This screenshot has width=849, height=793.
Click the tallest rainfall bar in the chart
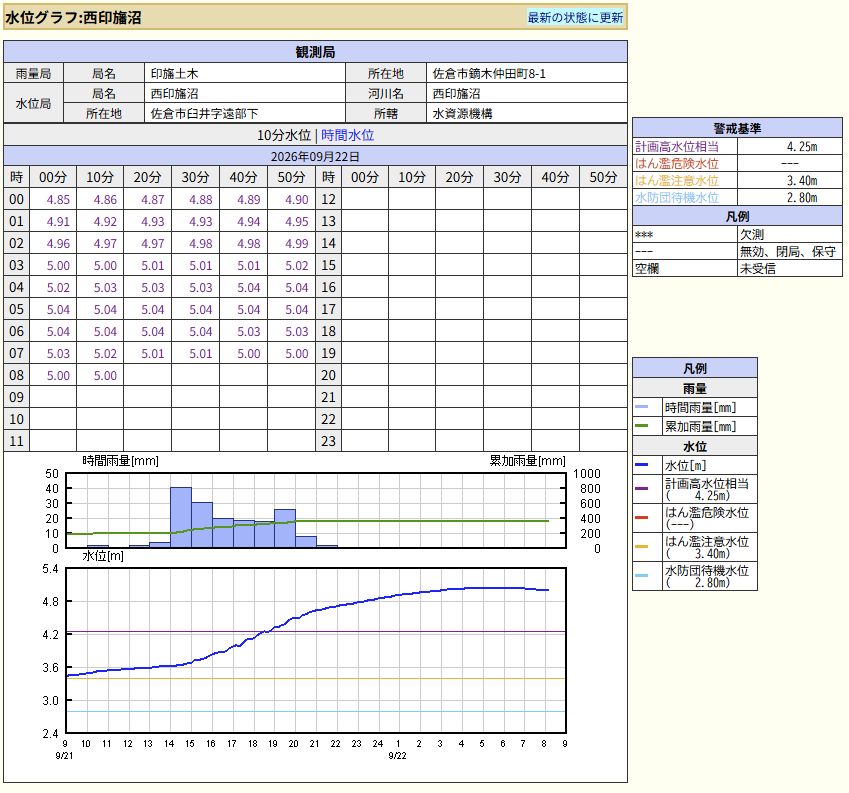coord(181,517)
